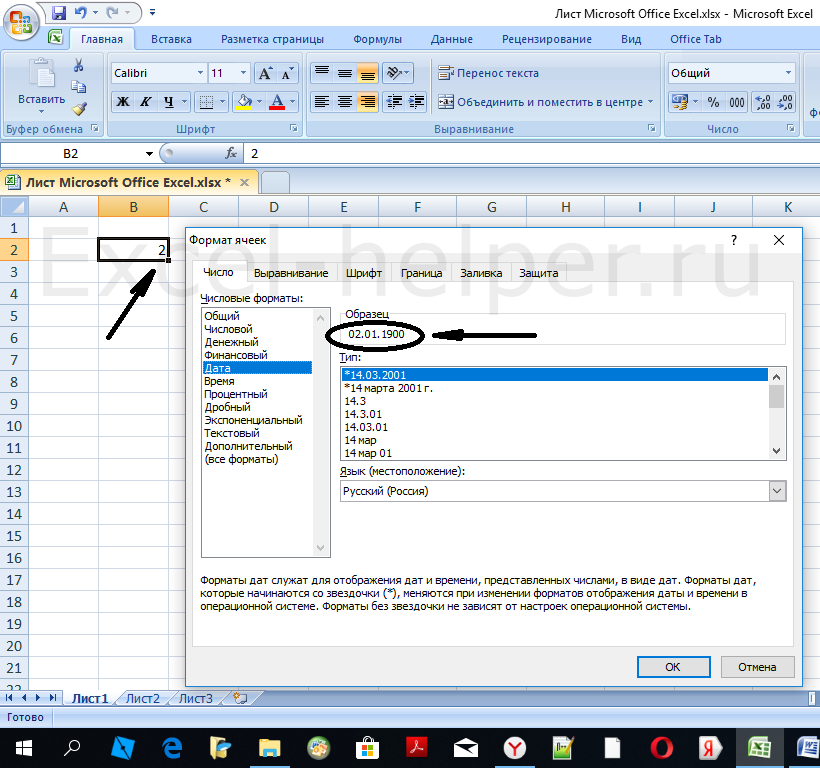Click Объединить и поместить в центре

pyautogui.click(x=540, y=102)
